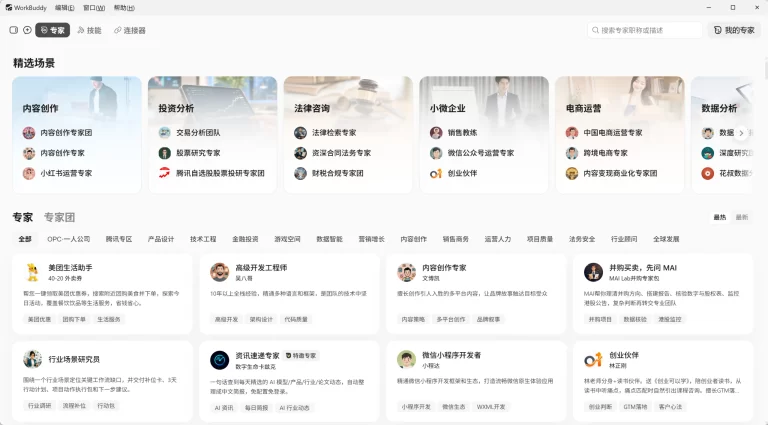Open the 交易分析团队 avatar
The image size is (768, 425).
tap(165, 133)
